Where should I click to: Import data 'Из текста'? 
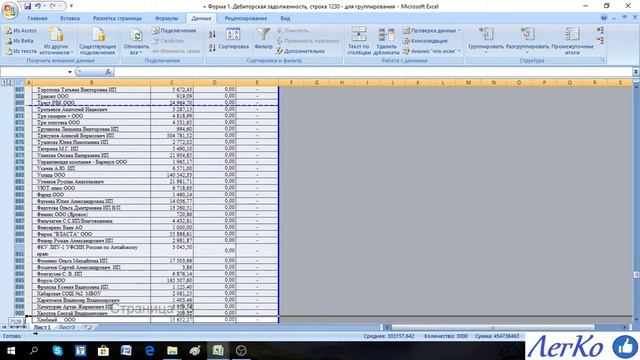(x=21, y=51)
